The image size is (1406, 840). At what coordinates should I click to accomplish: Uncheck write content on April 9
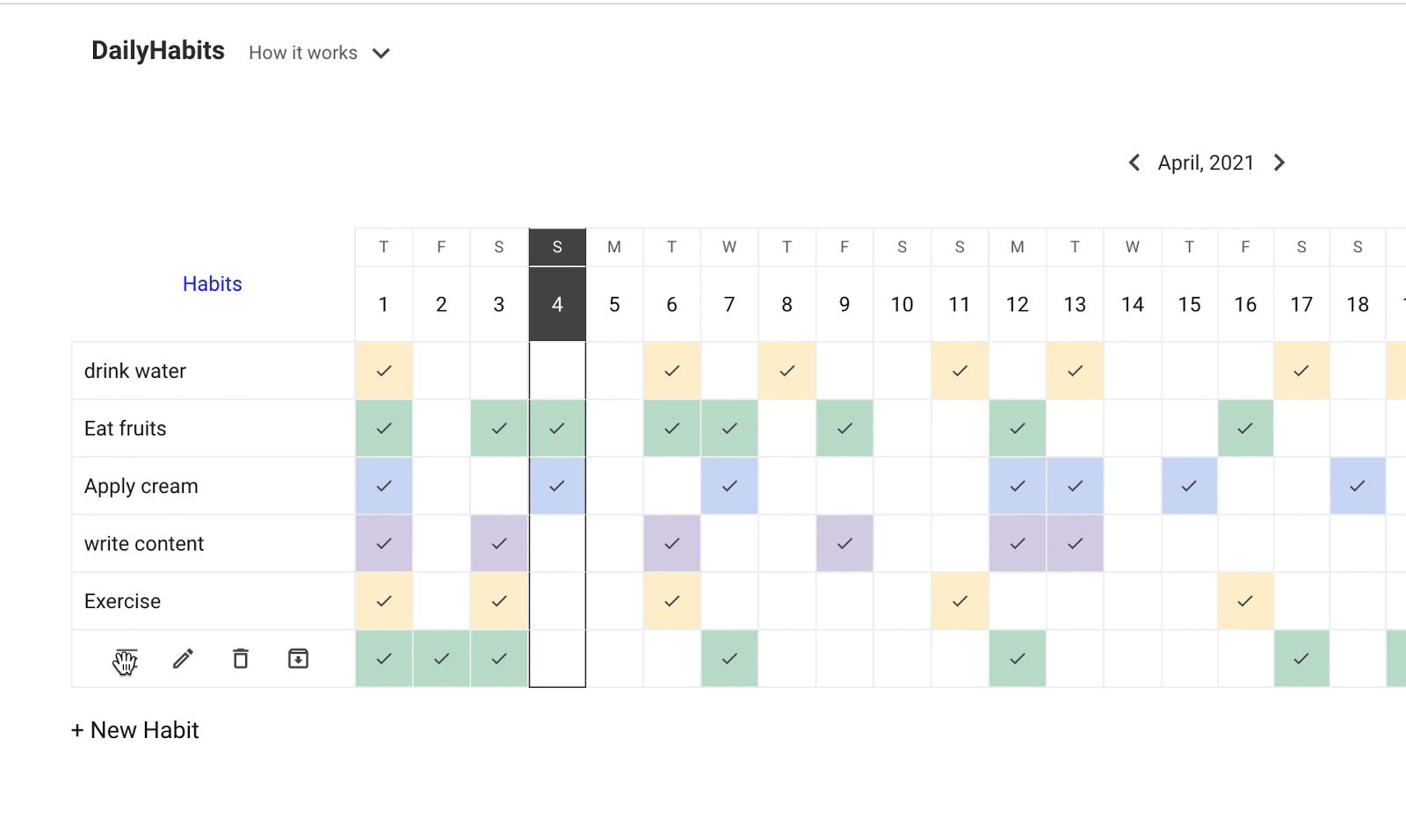[x=844, y=544]
